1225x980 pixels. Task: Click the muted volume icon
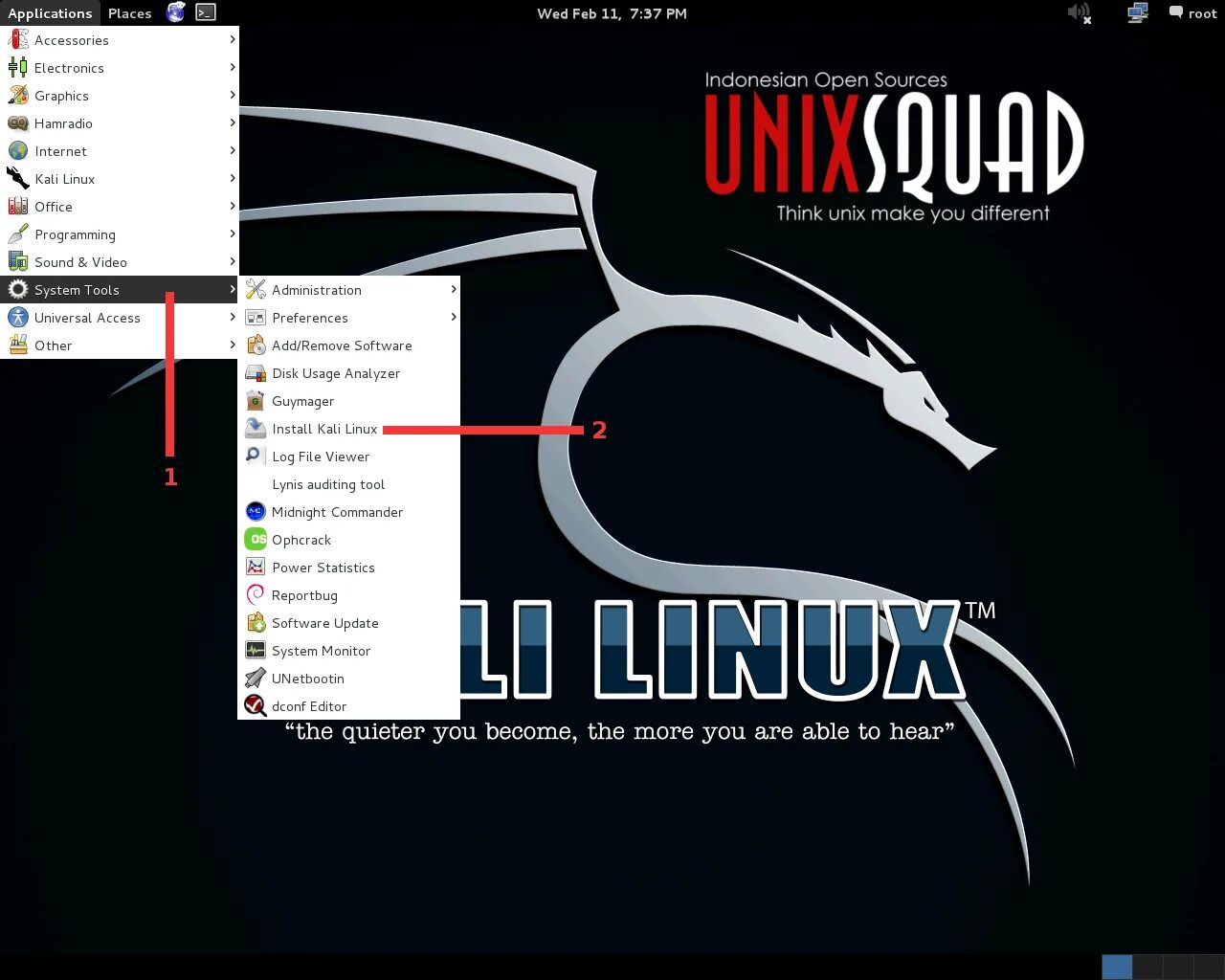tap(1080, 12)
